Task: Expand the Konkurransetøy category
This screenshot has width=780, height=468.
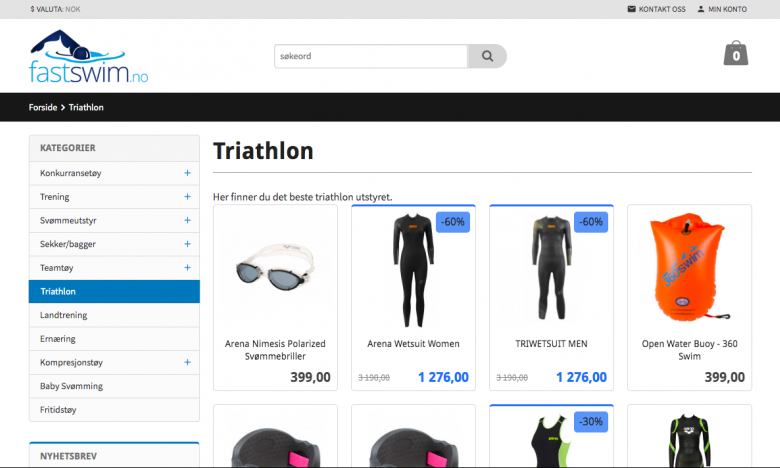Action: (x=188, y=173)
